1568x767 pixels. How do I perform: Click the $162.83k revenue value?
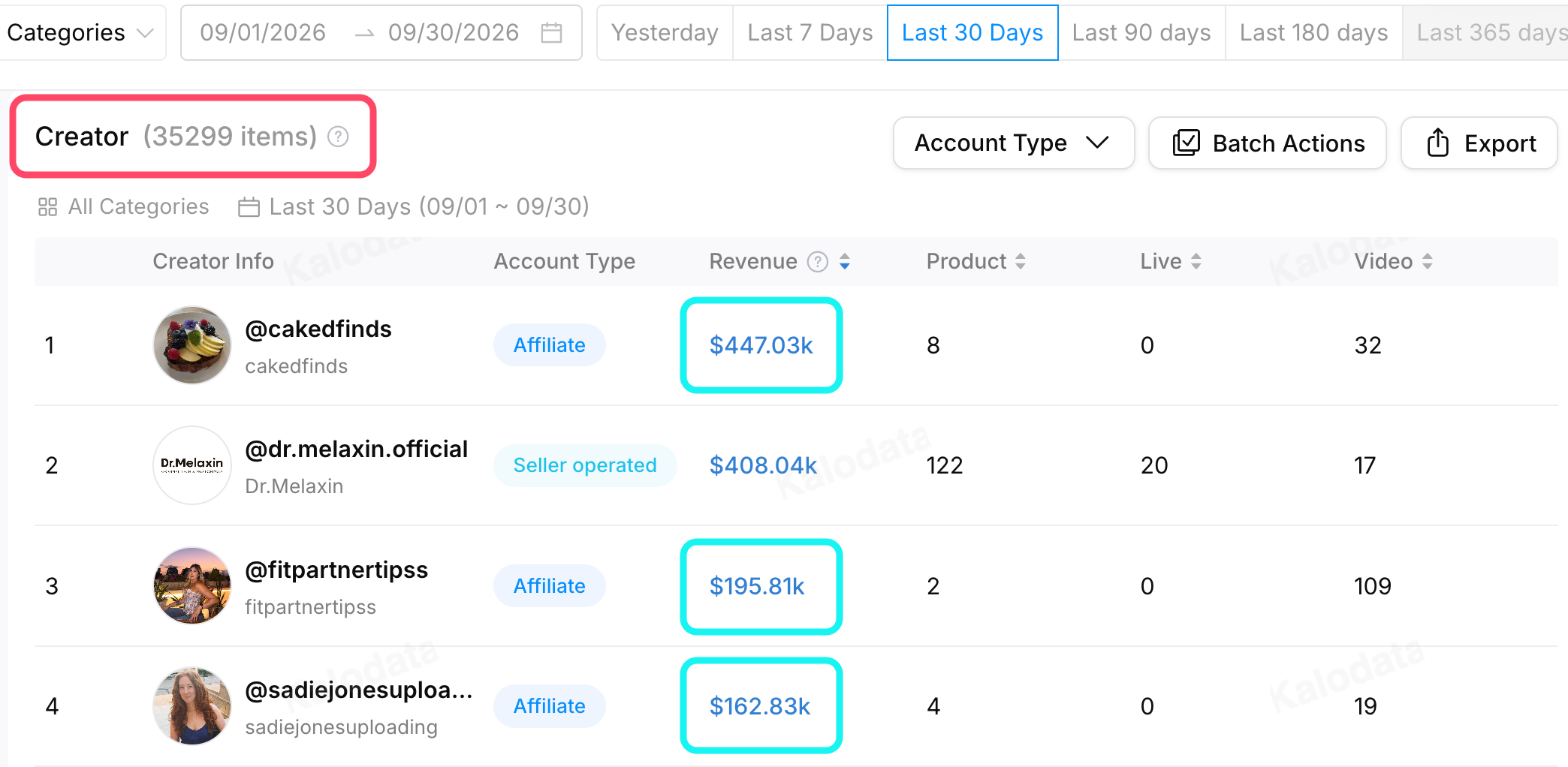tap(760, 706)
